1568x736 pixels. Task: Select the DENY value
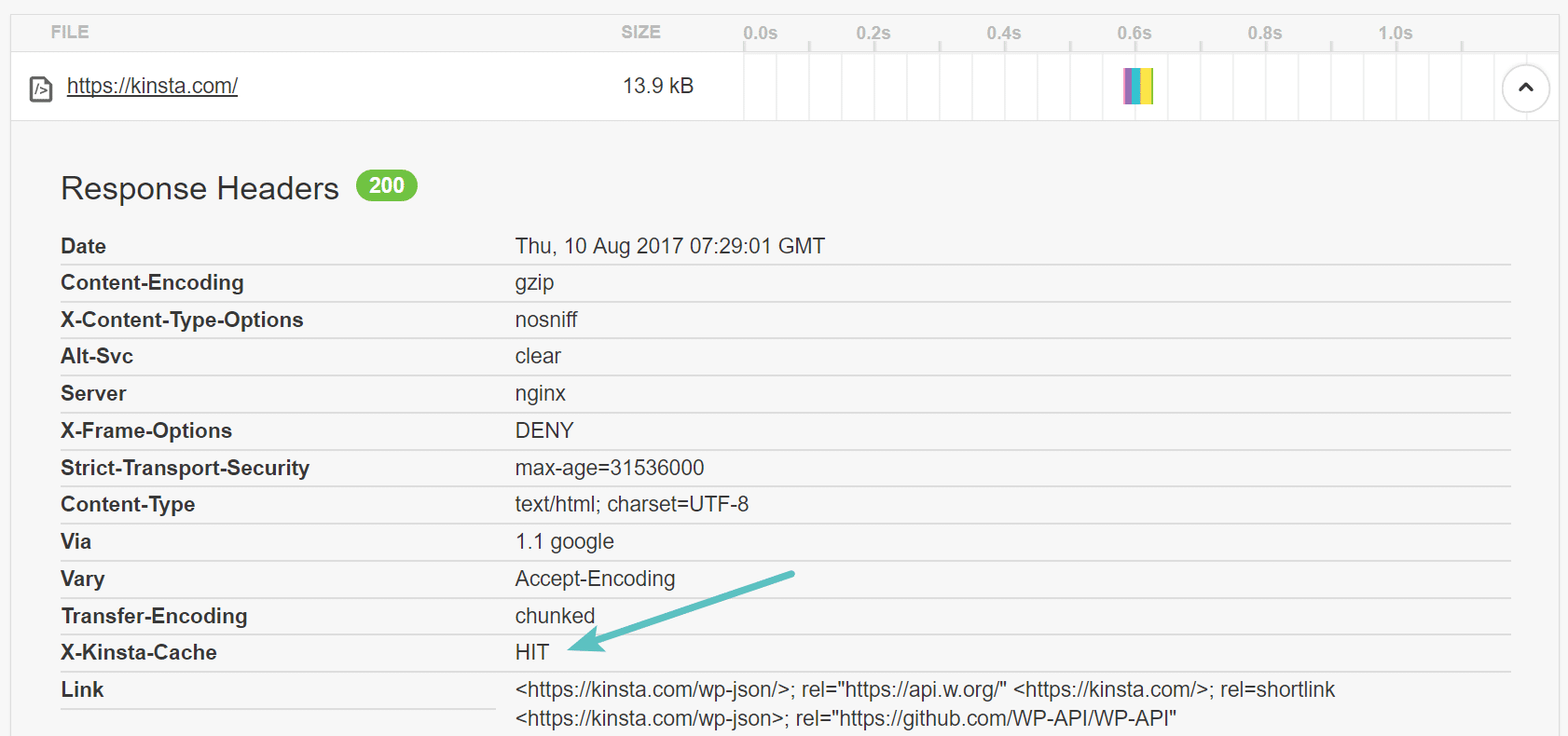544,430
